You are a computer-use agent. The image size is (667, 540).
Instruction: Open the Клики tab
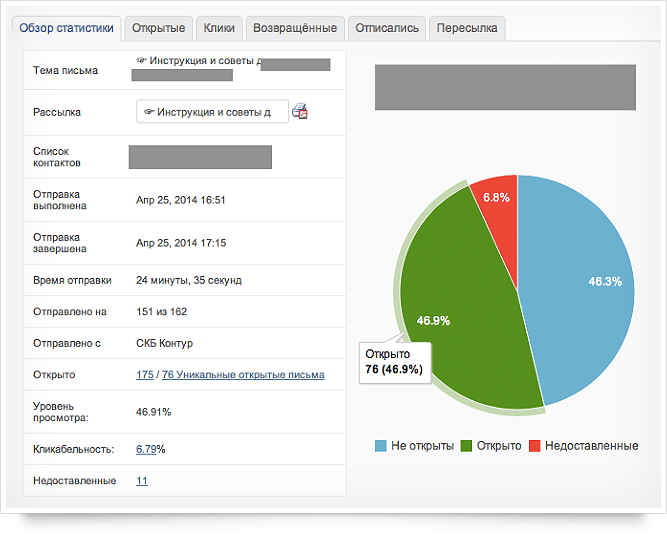click(x=219, y=28)
